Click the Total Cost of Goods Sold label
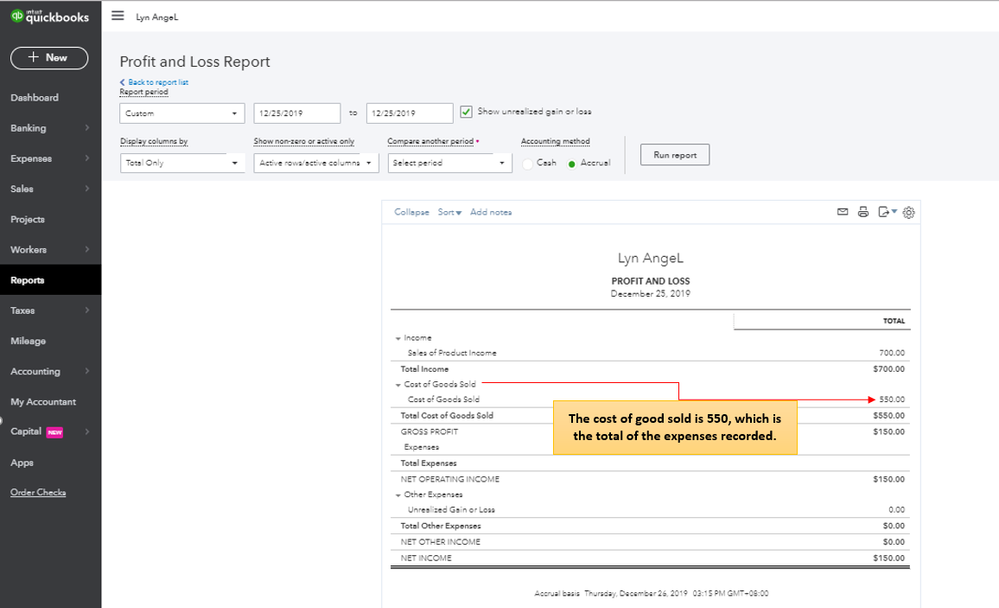This screenshot has width=999, height=608. (x=447, y=416)
